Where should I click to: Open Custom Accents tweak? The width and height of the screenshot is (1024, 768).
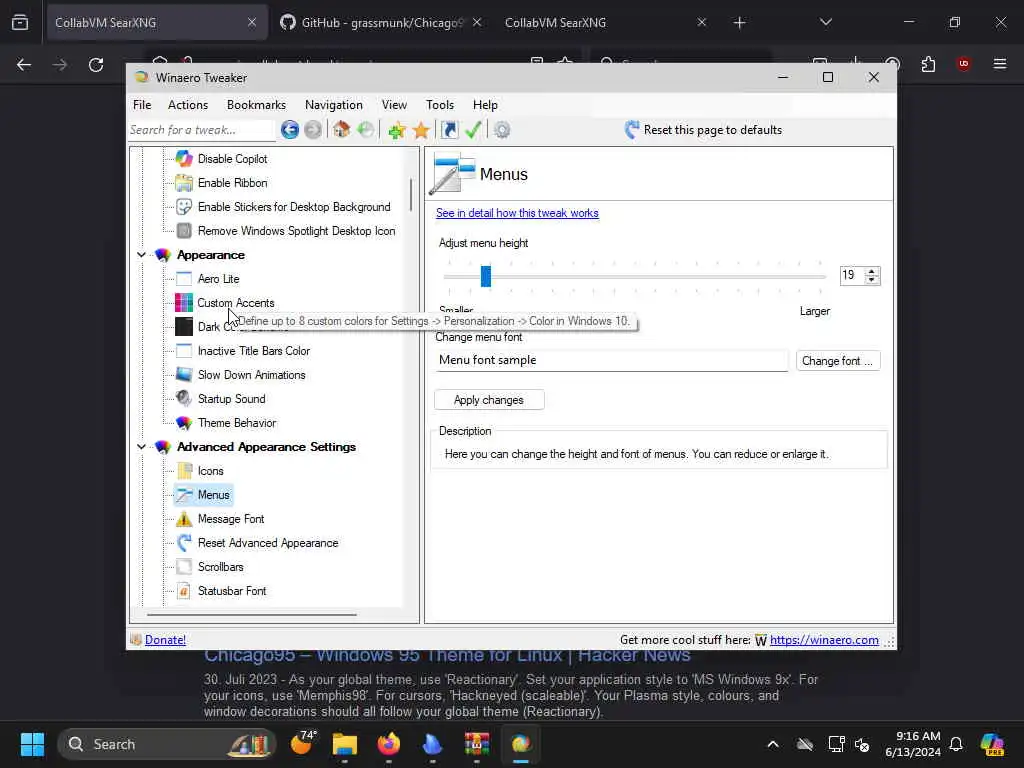click(236, 303)
